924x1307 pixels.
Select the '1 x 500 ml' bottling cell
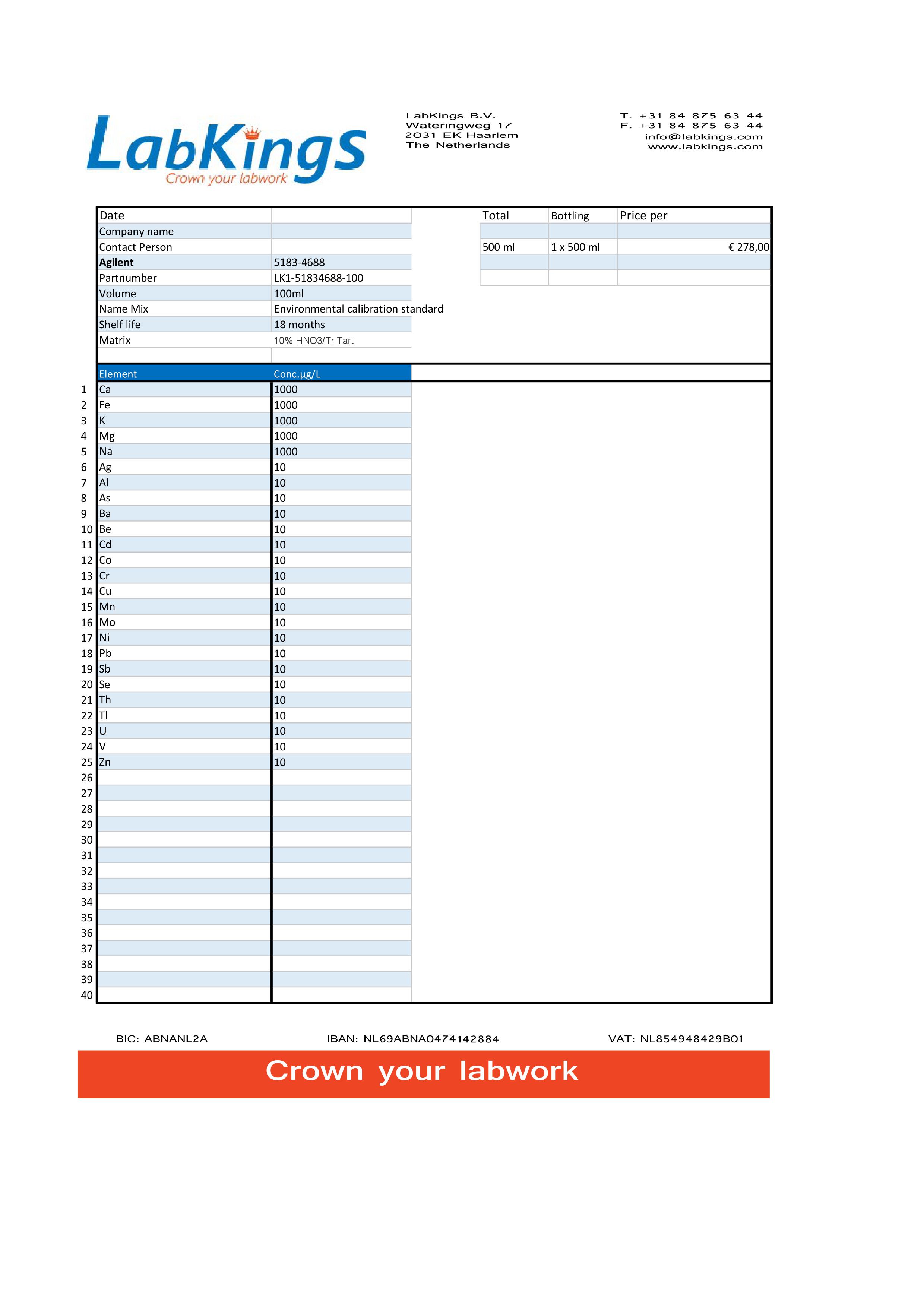tap(582, 247)
